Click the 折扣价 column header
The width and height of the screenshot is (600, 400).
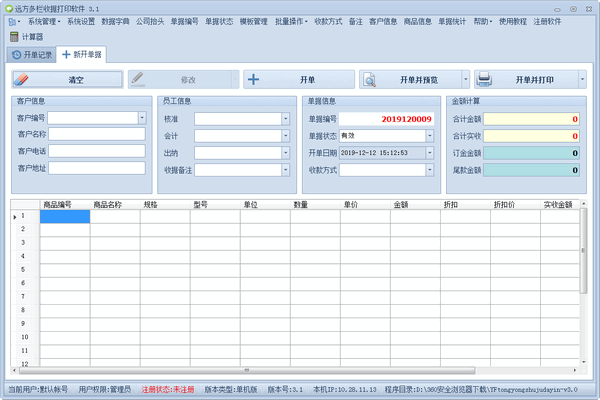515,205
